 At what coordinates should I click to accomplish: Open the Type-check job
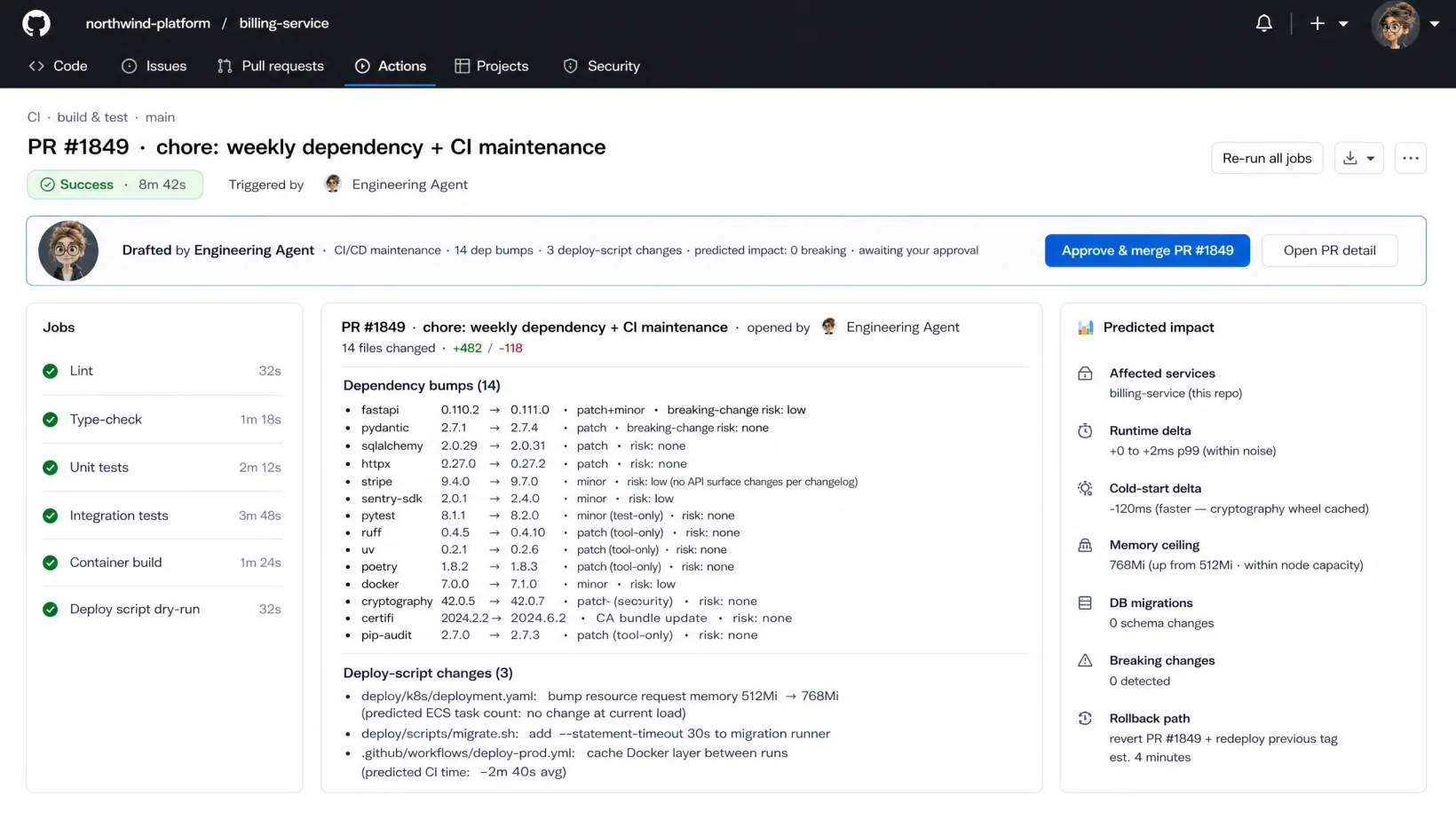click(162, 420)
